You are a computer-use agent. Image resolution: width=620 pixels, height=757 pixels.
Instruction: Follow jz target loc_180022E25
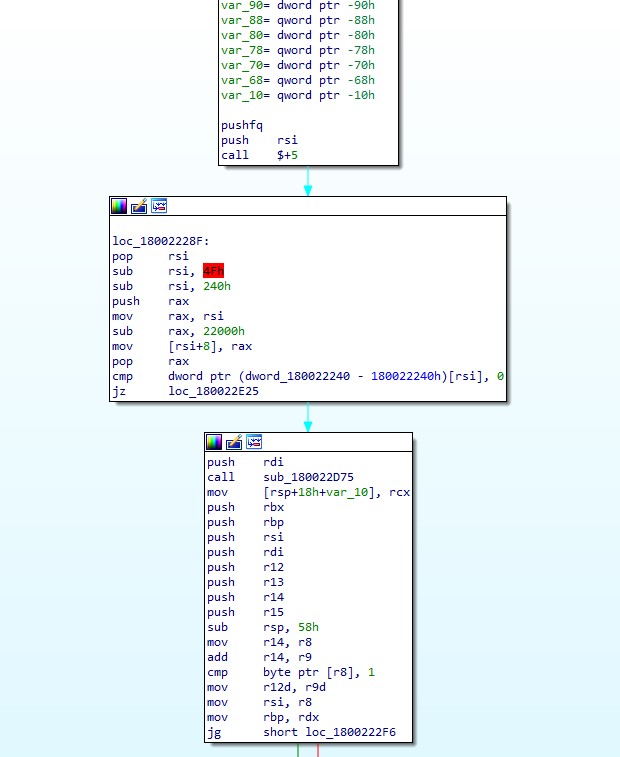coord(213,391)
